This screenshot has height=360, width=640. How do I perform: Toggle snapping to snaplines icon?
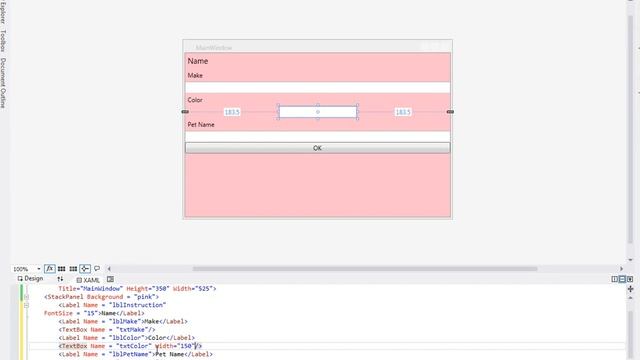coord(85,269)
